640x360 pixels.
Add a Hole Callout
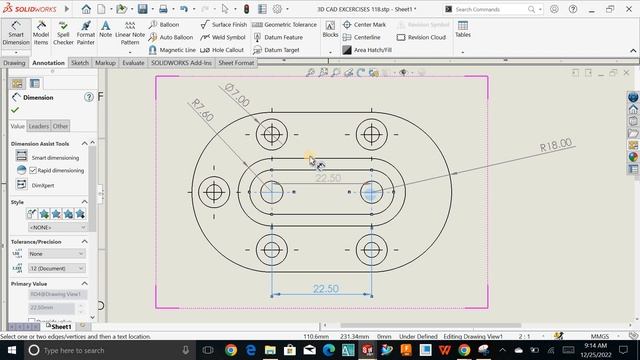[x=222, y=50]
